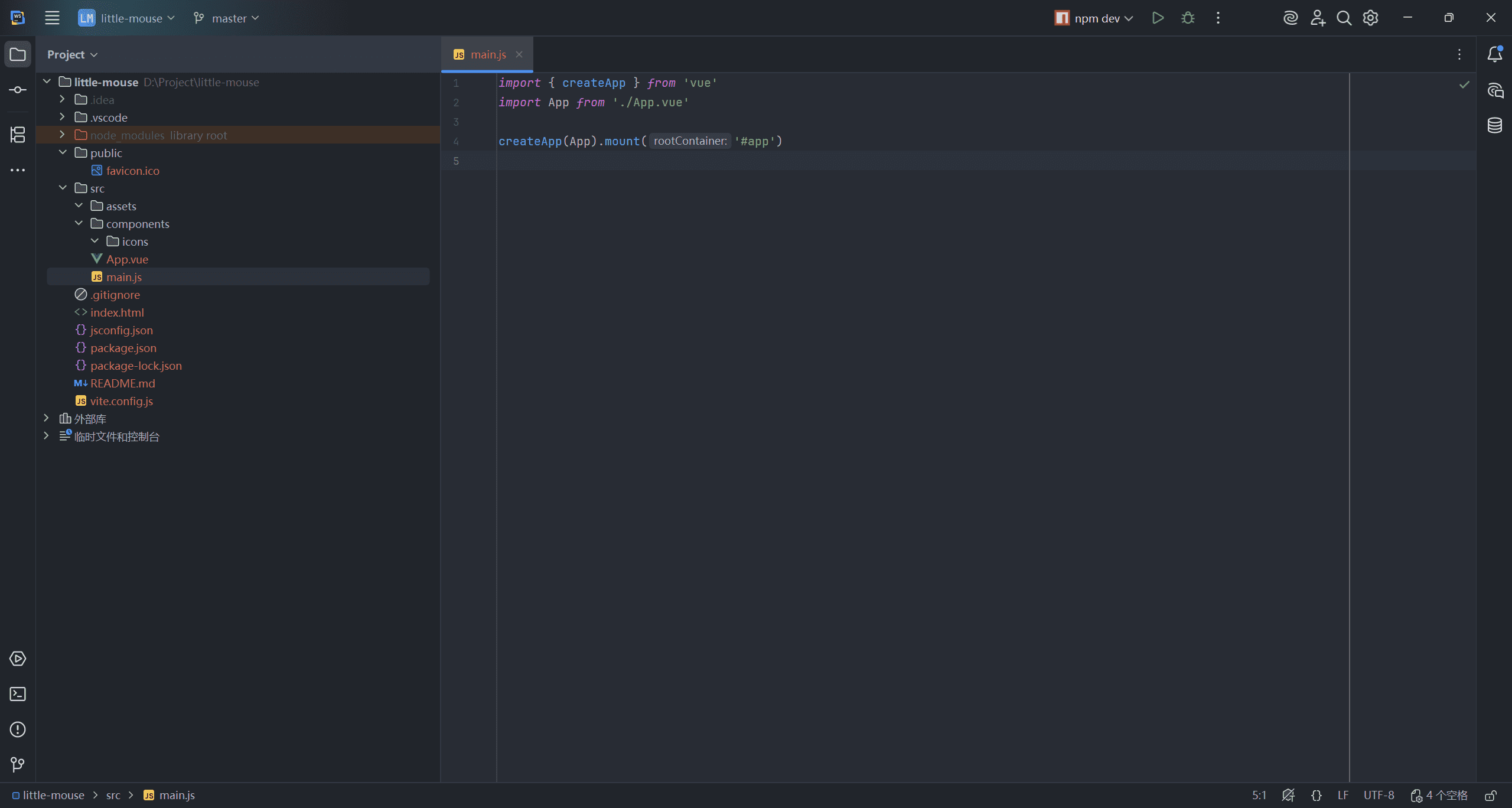Open the Services tool window icon
The image size is (1512, 808).
(x=18, y=659)
